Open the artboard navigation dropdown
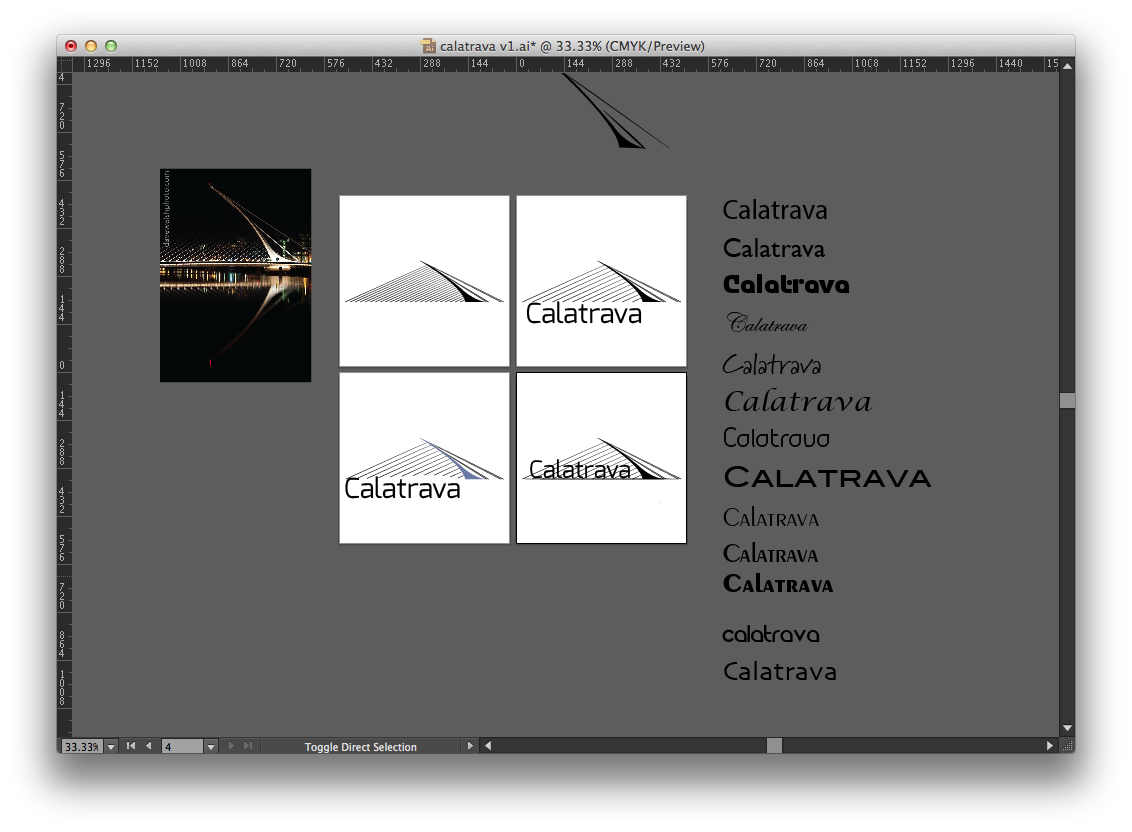This screenshot has width=1132, height=832. tap(211, 747)
